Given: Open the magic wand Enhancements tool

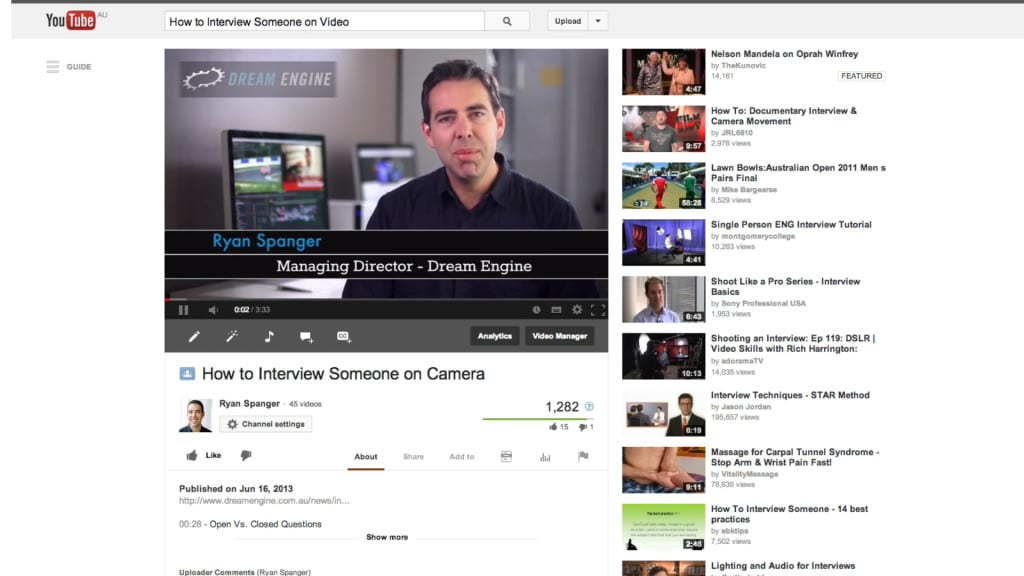Looking at the screenshot, I should pos(232,336).
